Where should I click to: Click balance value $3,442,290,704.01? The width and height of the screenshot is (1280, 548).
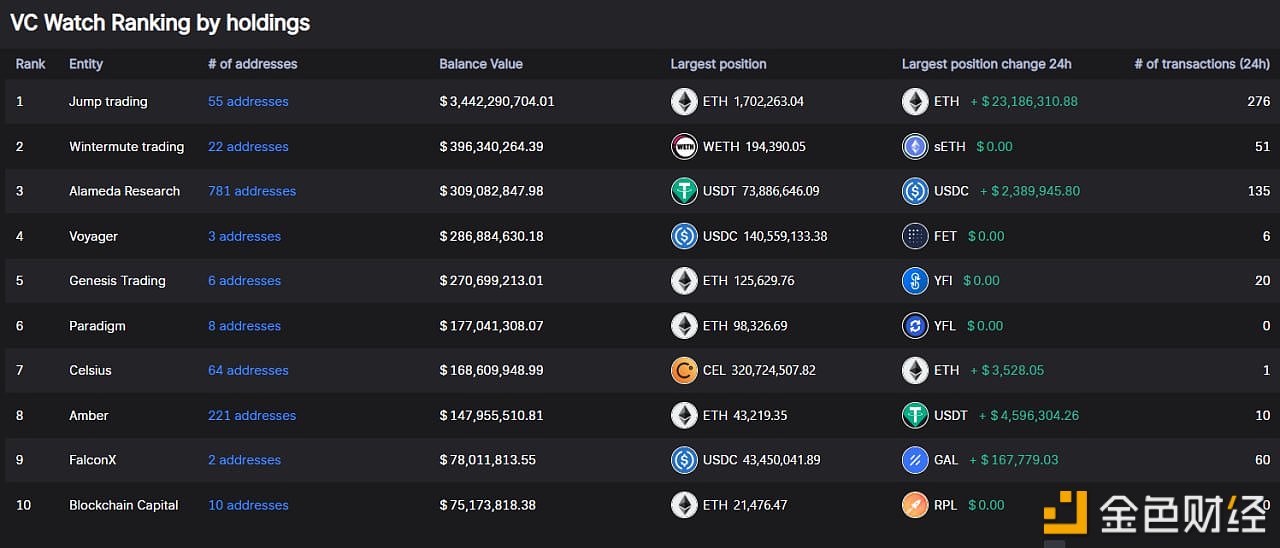point(497,101)
